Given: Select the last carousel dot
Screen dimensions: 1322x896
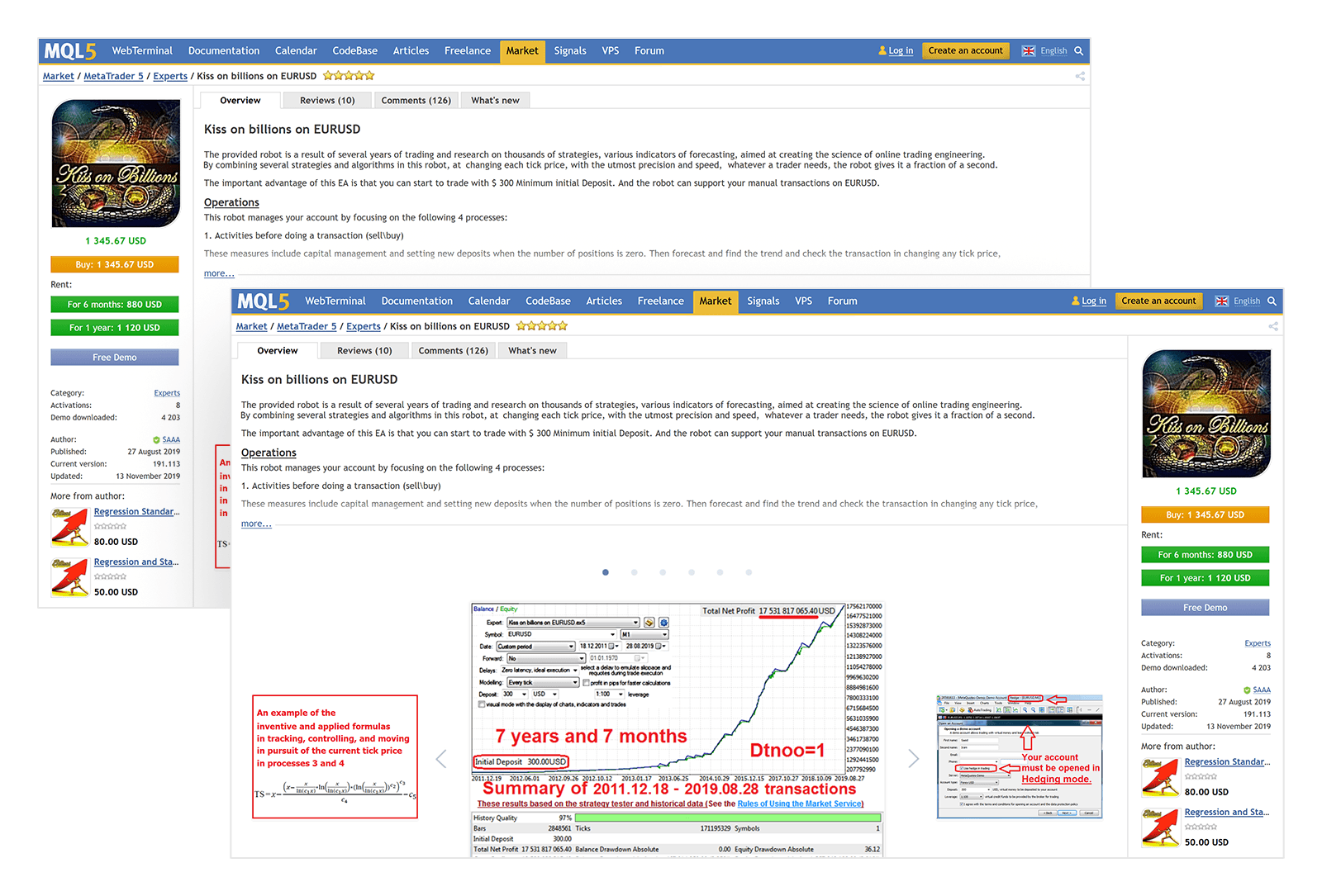Looking at the screenshot, I should tap(749, 572).
